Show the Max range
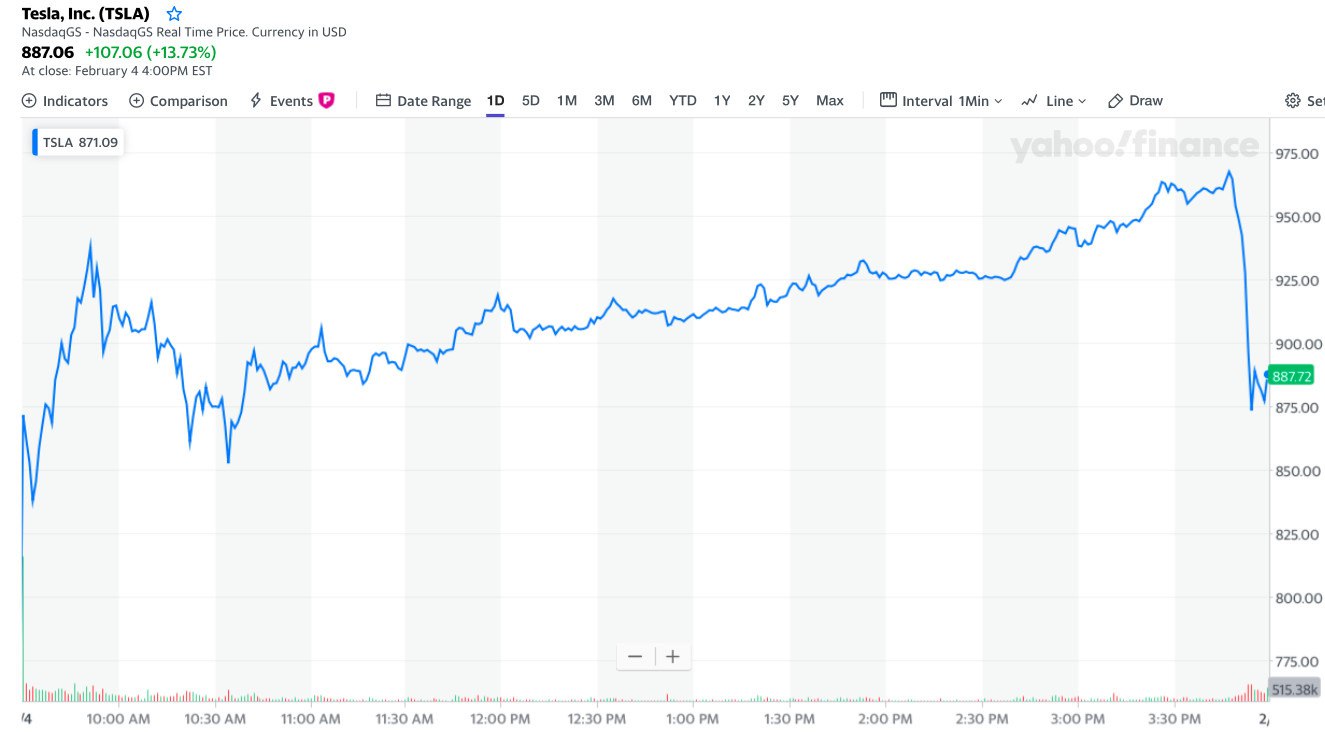This screenshot has width=1325, height=732. click(x=830, y=100)
